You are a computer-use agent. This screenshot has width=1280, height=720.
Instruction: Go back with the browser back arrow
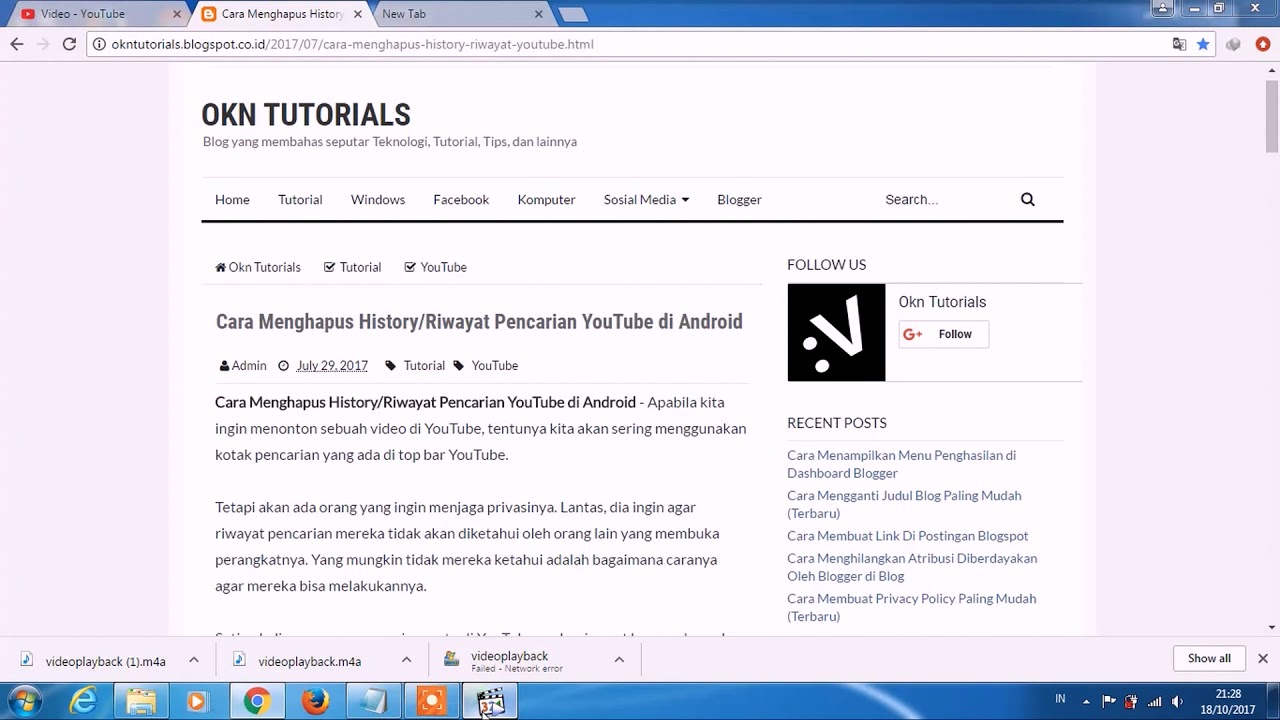(x=16, y=44)
